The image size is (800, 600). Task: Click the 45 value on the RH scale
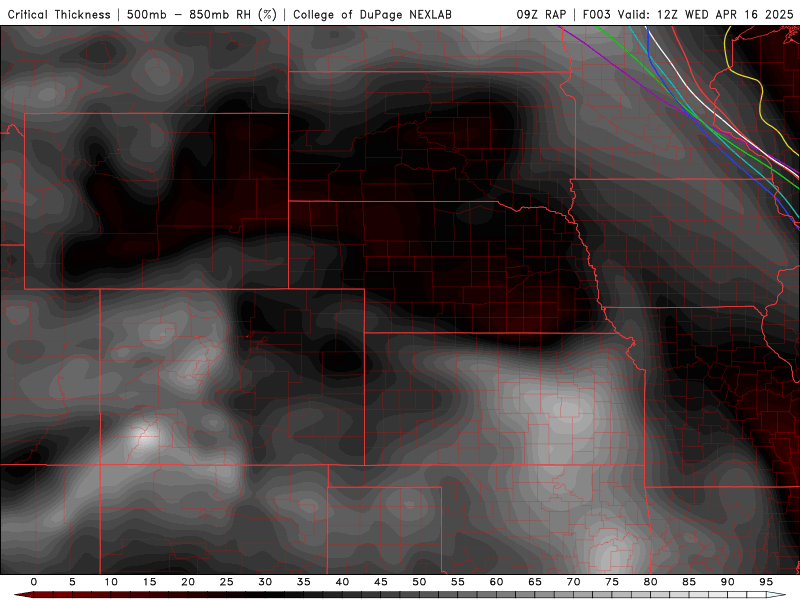[381, 582]
